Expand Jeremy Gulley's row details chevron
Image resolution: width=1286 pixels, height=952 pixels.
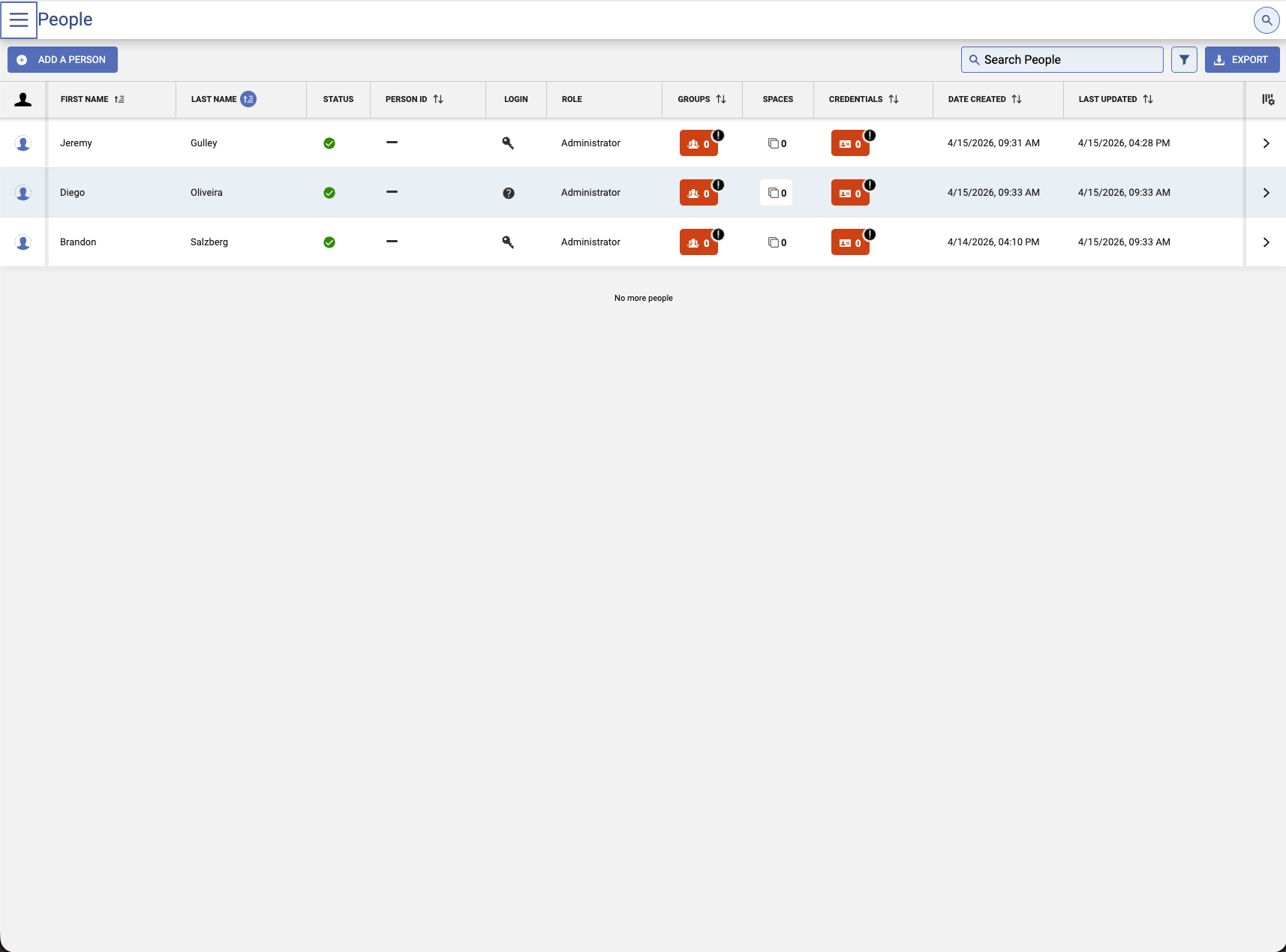(1266, 143)
